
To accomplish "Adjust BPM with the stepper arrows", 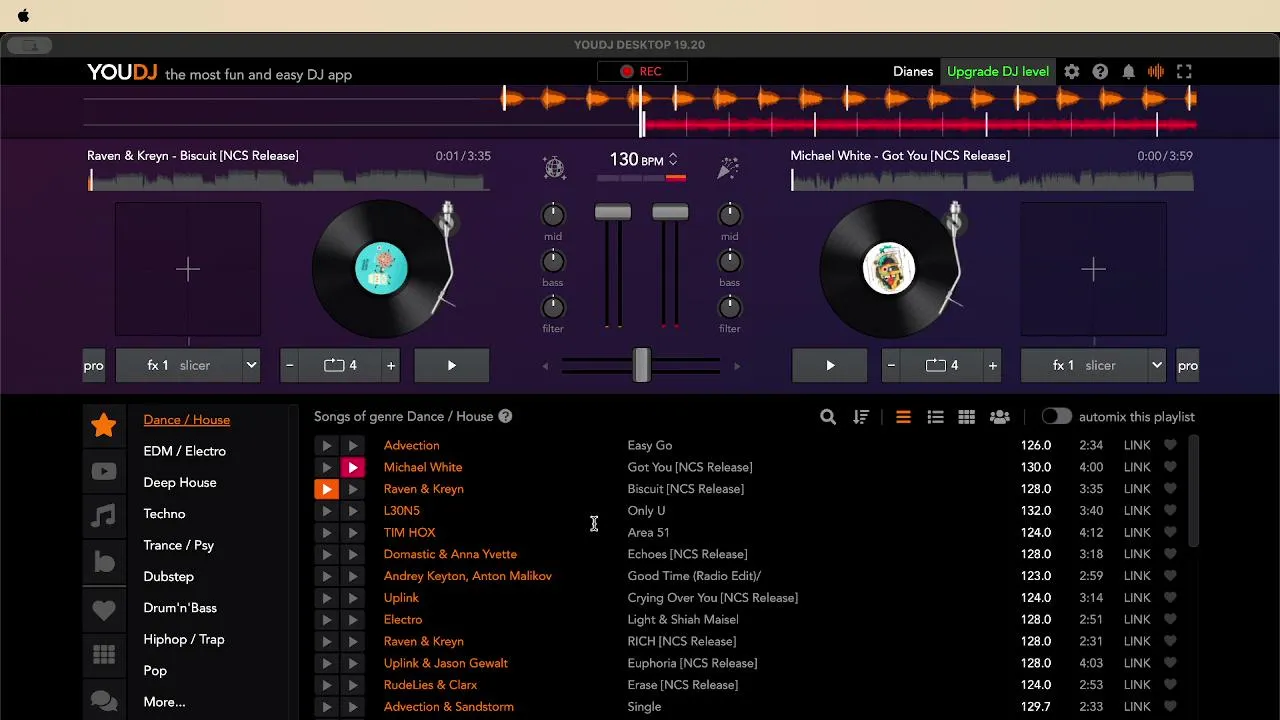I will click(673, 160).
